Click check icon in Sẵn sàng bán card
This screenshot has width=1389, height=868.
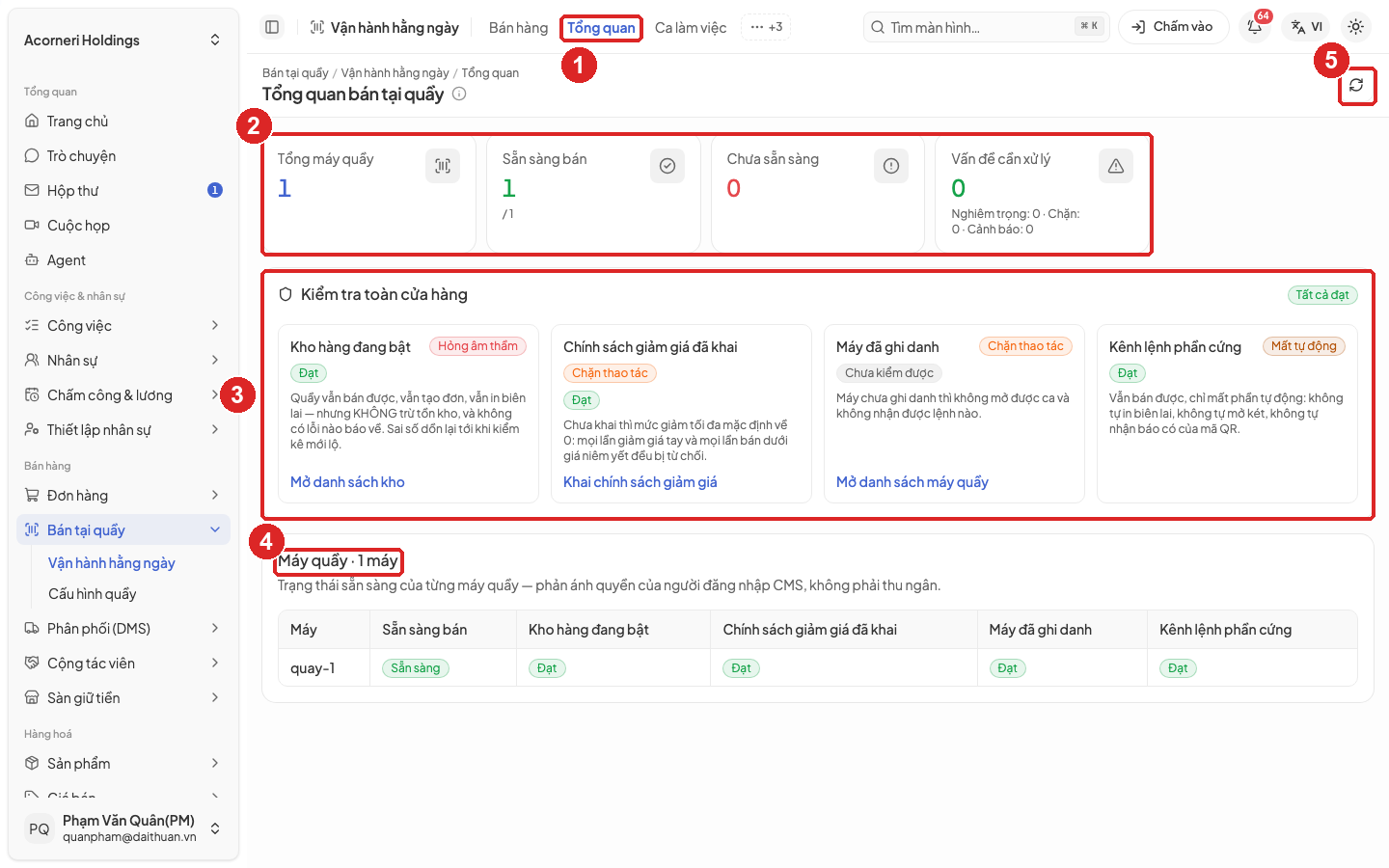click(x=667, y=166)
